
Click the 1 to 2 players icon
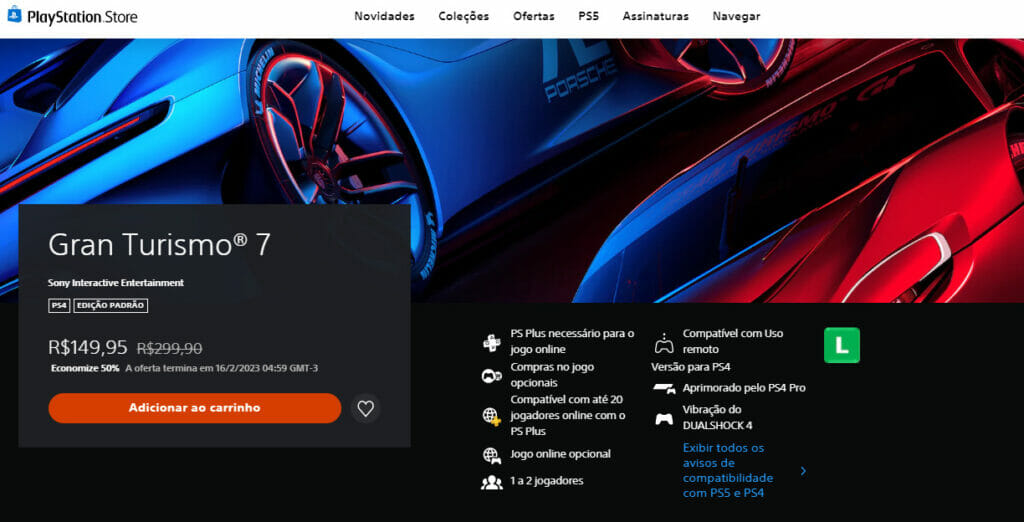pos(491,482)
